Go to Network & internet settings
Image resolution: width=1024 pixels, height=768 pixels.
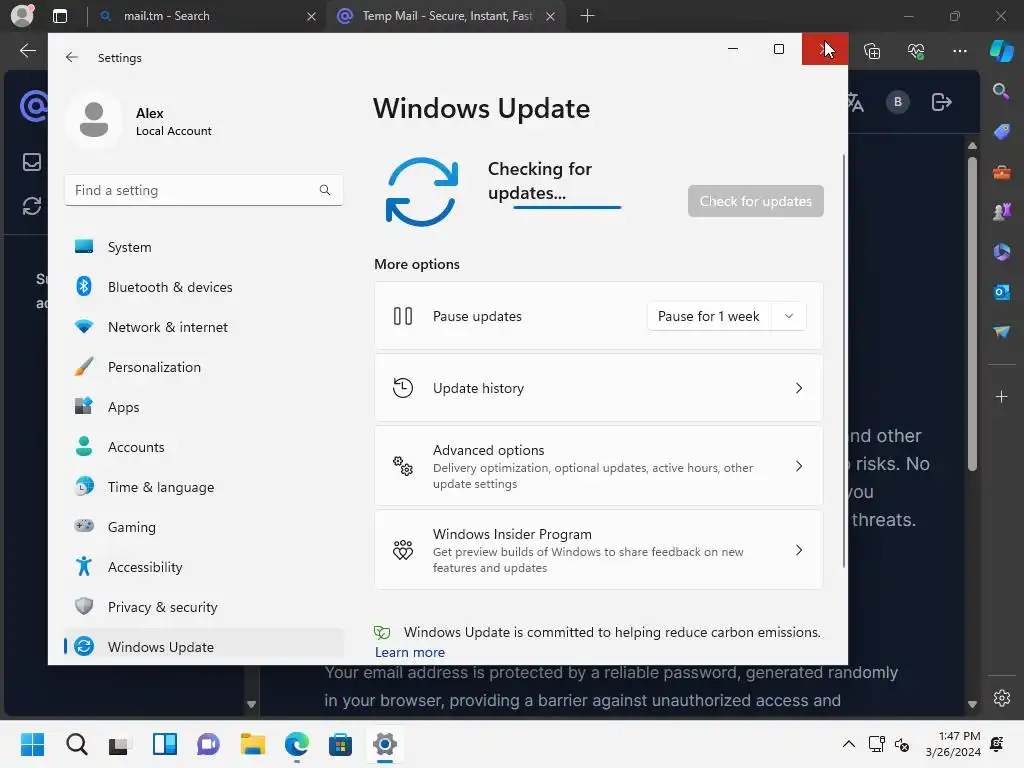pos(204,327)
